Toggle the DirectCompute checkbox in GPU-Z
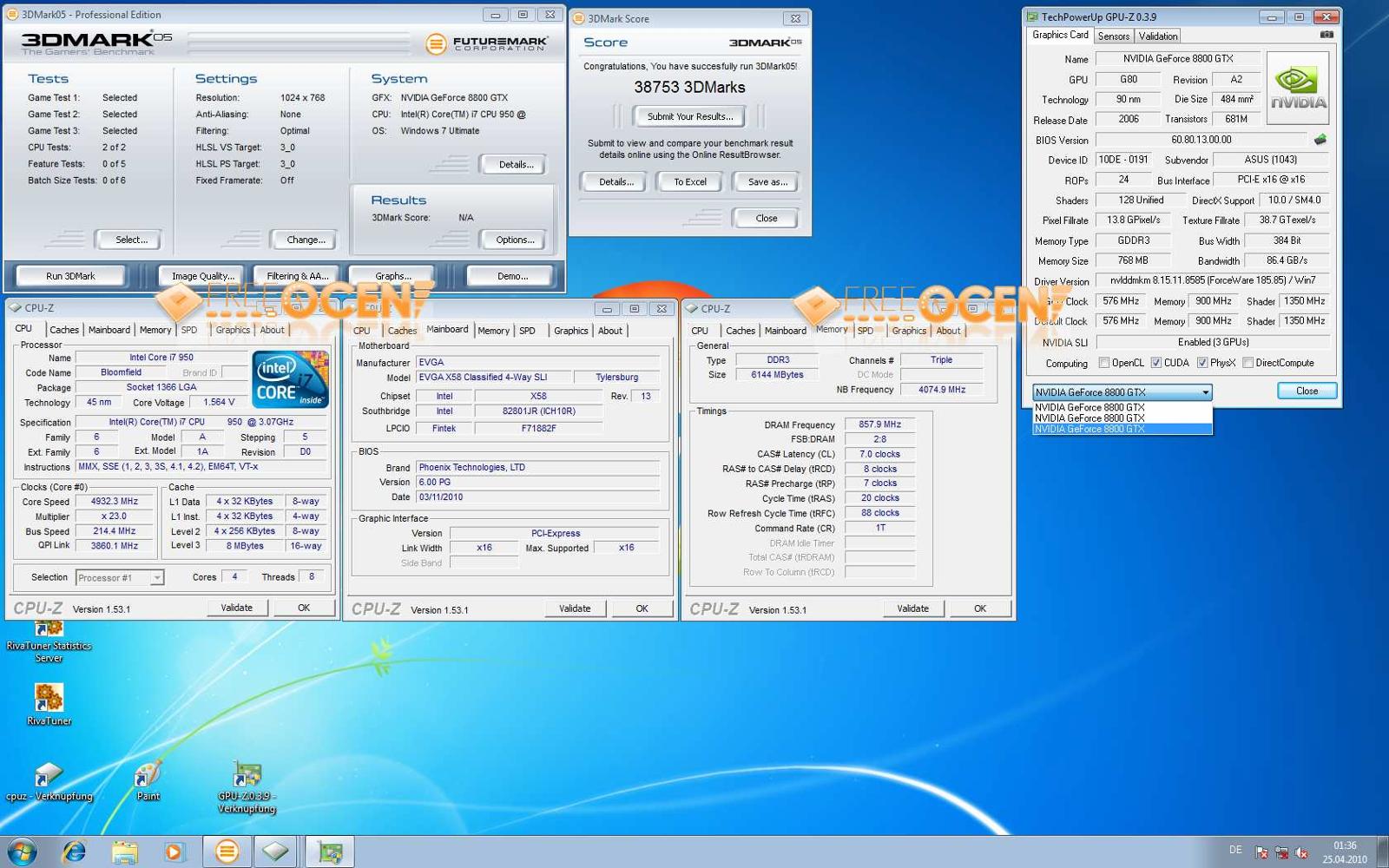Screen dimensions: 1389x868 [x=1247, y=363]
